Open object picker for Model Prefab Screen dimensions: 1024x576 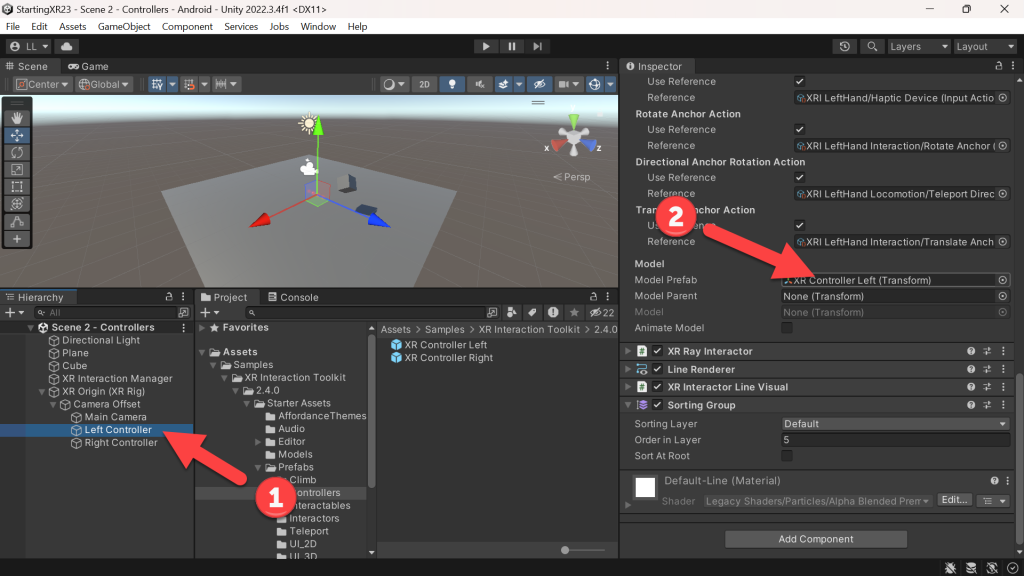1002,280
